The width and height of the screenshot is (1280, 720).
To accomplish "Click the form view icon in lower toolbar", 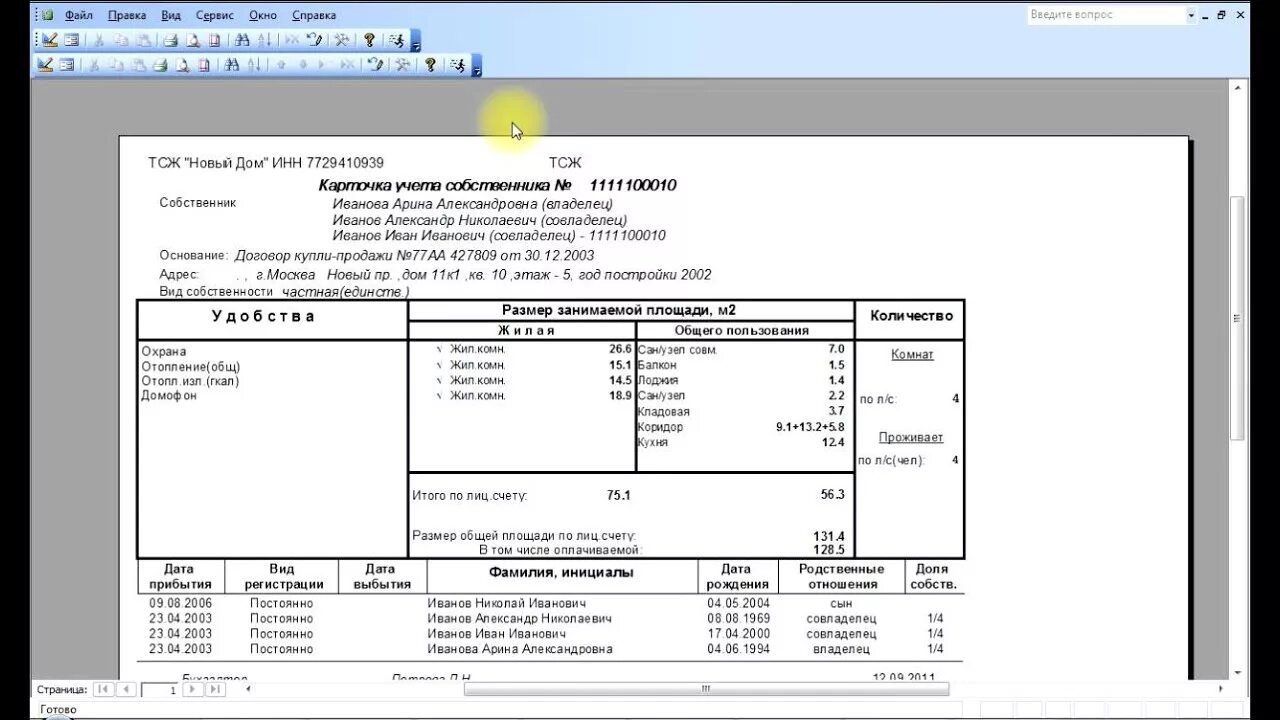I will (67, 65).
